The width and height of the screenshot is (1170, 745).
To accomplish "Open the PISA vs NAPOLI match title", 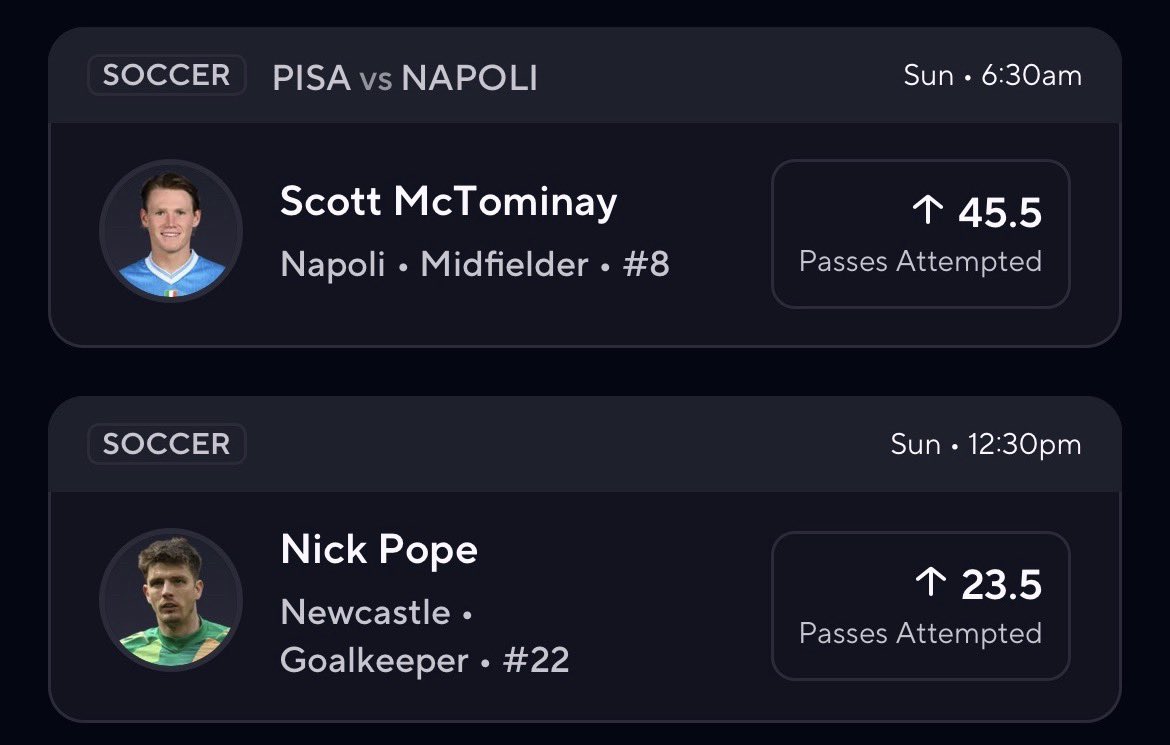I will (405, 78).
